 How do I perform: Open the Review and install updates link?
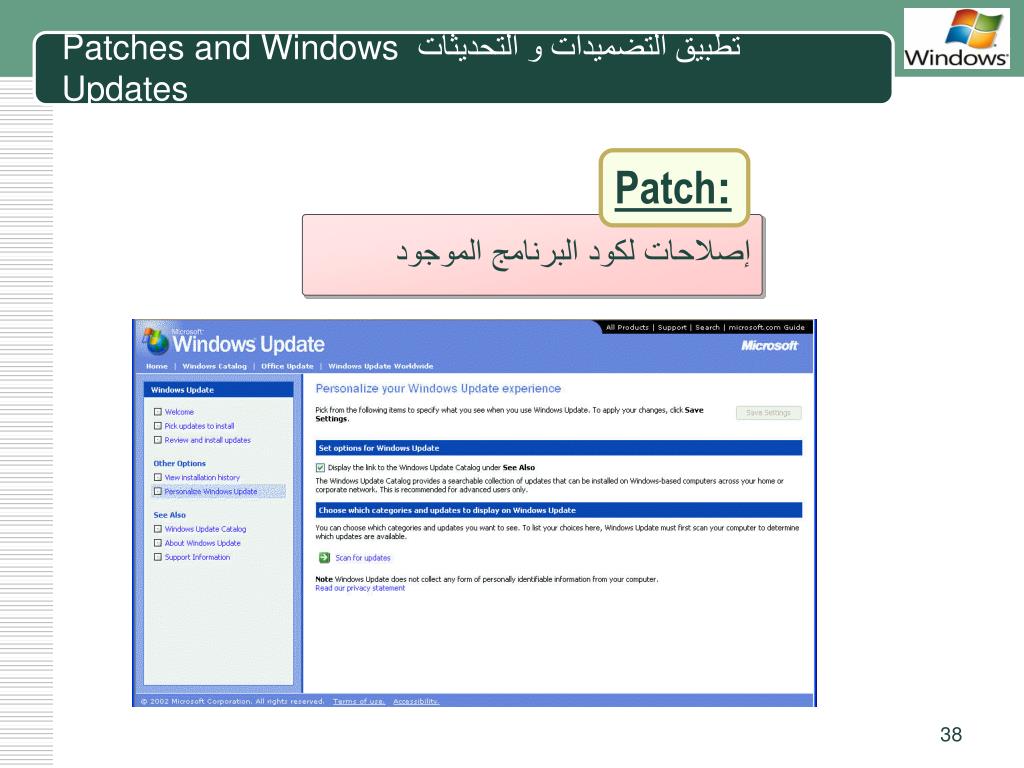pos(208,440)
